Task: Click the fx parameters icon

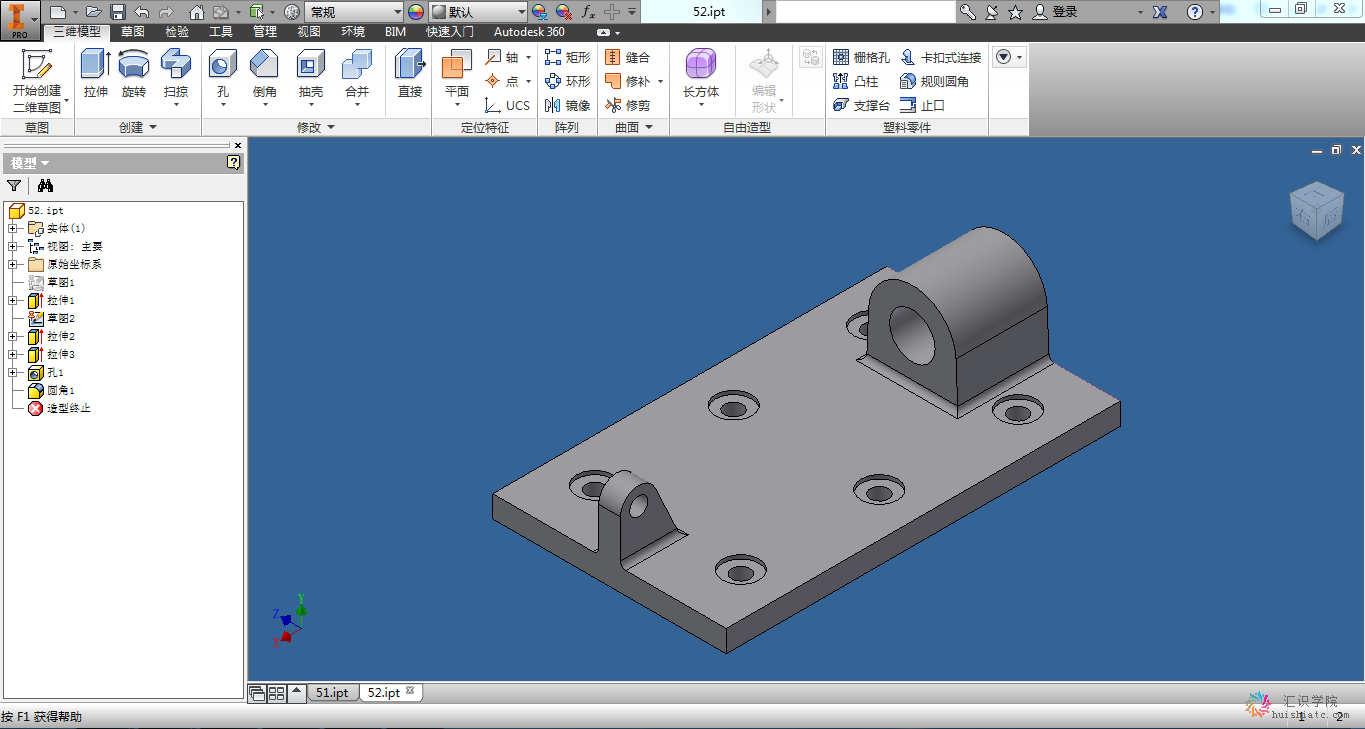Action: [x=588, y=12]
